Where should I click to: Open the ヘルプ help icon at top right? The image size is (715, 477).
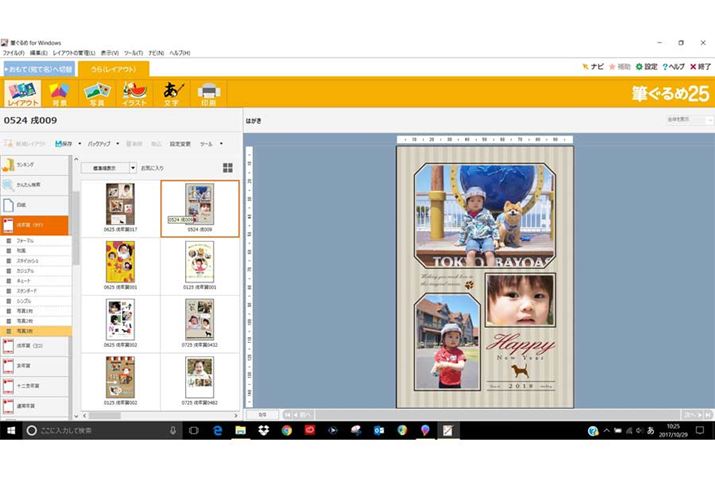click(x=674, y=67)
